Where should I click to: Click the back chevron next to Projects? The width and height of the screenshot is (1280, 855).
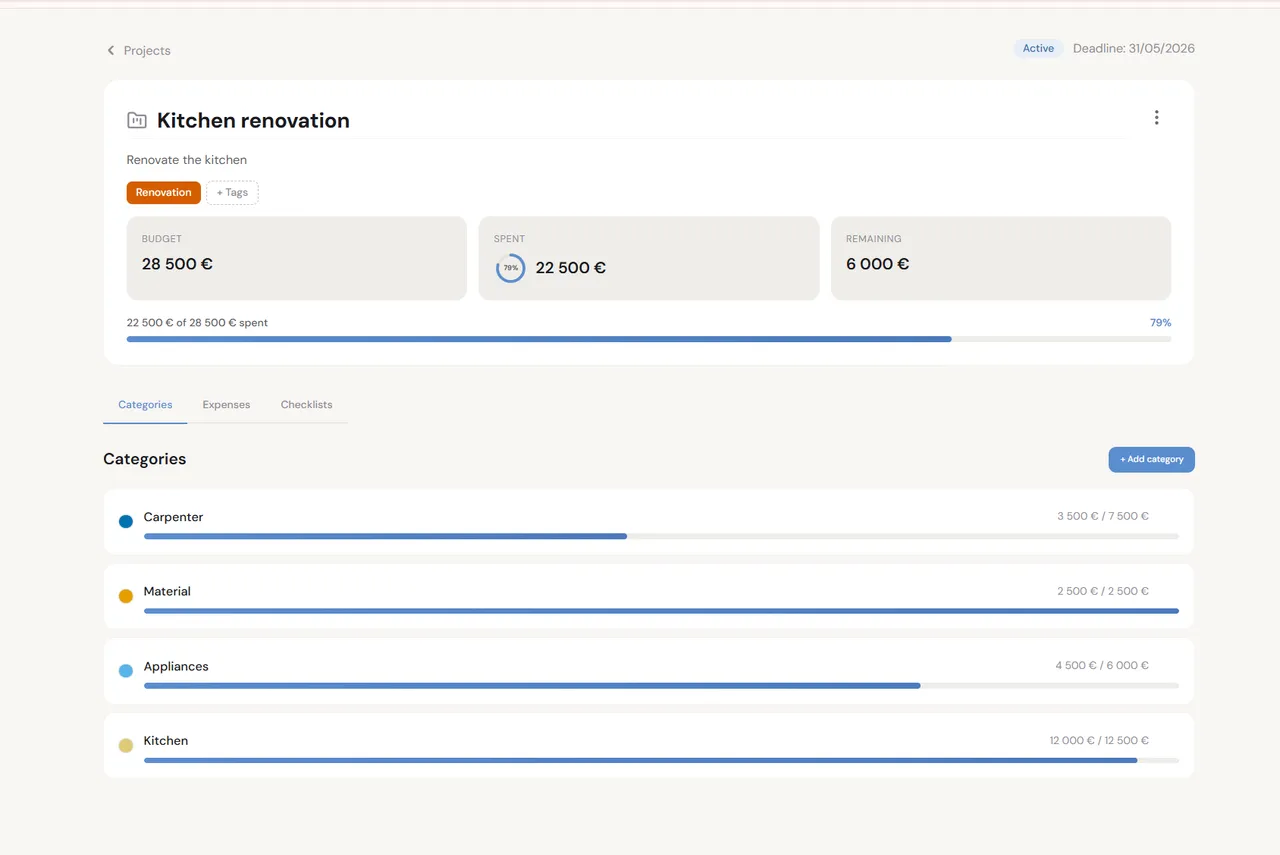pyautogui.click(x=111, y=50)
